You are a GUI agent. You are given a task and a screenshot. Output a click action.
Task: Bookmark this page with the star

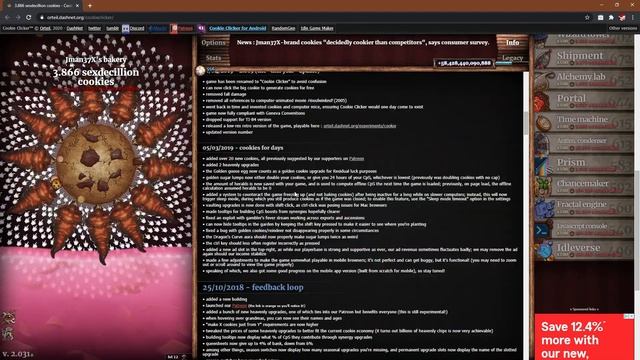point(587,18)
